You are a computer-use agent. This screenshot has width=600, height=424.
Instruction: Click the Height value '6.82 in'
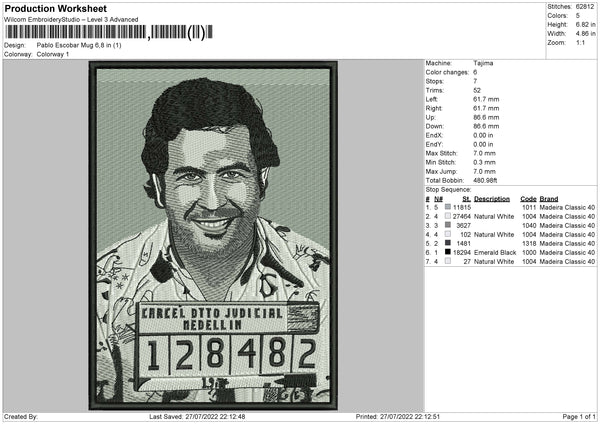pos(585,24)
